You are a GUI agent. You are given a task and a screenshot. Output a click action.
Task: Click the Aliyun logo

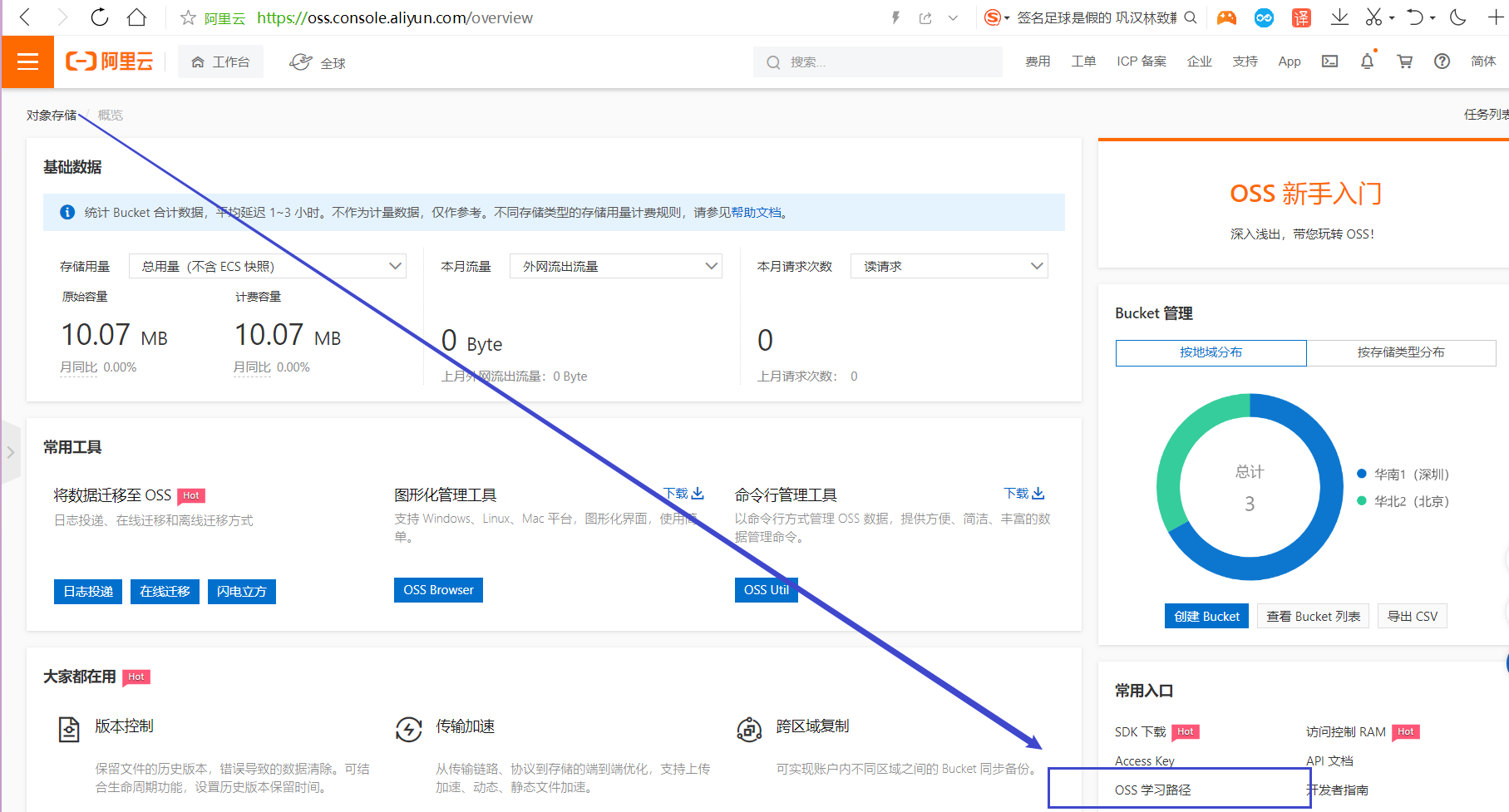[x=109, y=62]
